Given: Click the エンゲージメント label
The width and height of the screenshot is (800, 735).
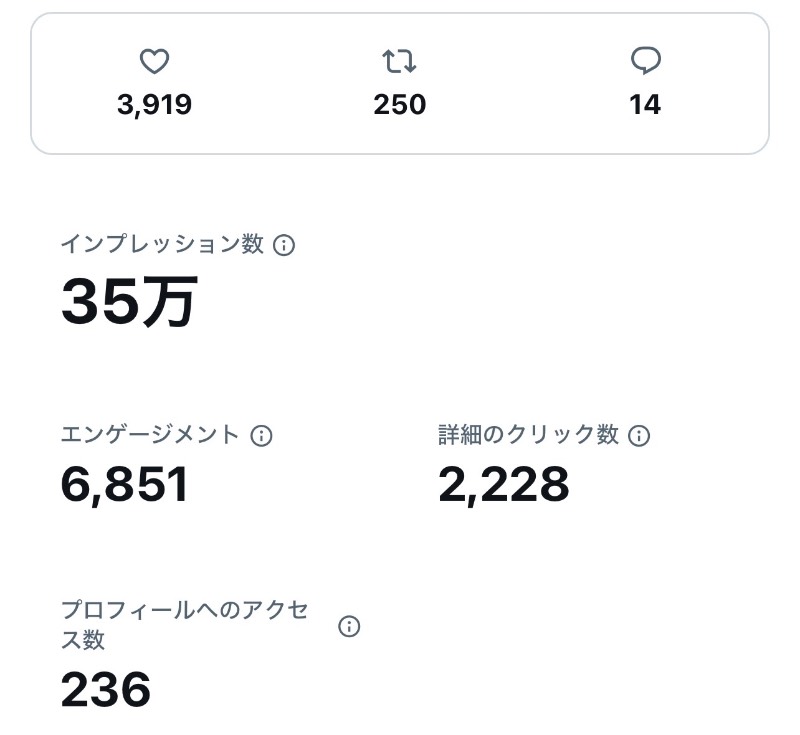Looking at the screenshot, I should point(150,435).
